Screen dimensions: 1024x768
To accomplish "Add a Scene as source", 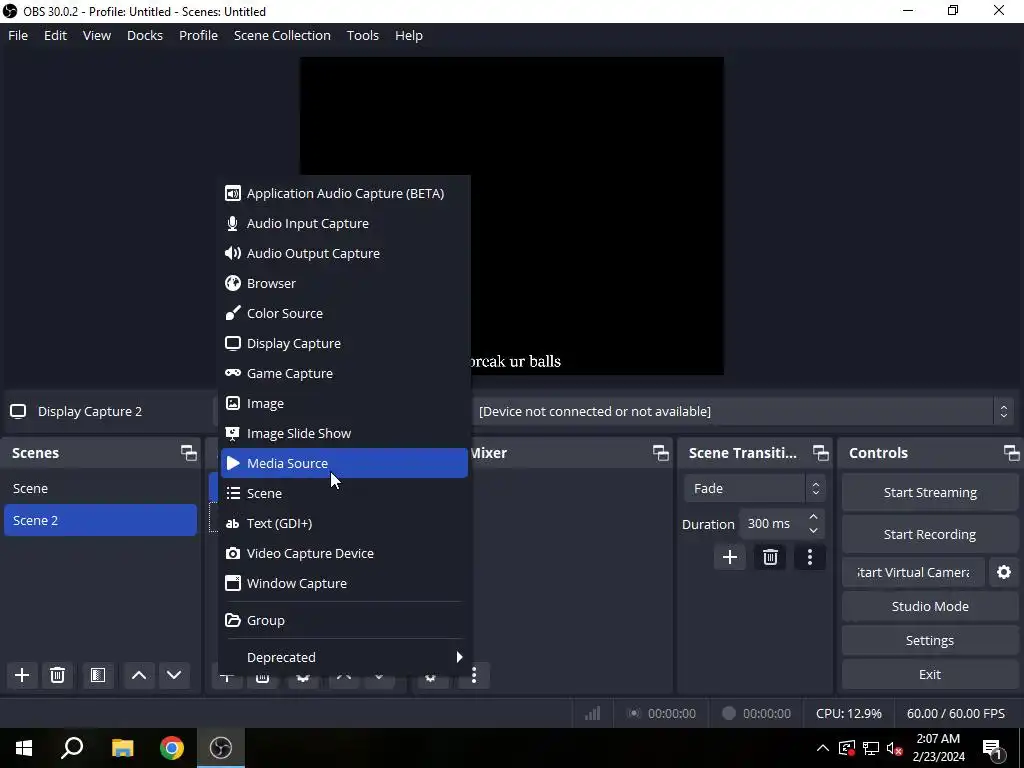I will [344, 493].
